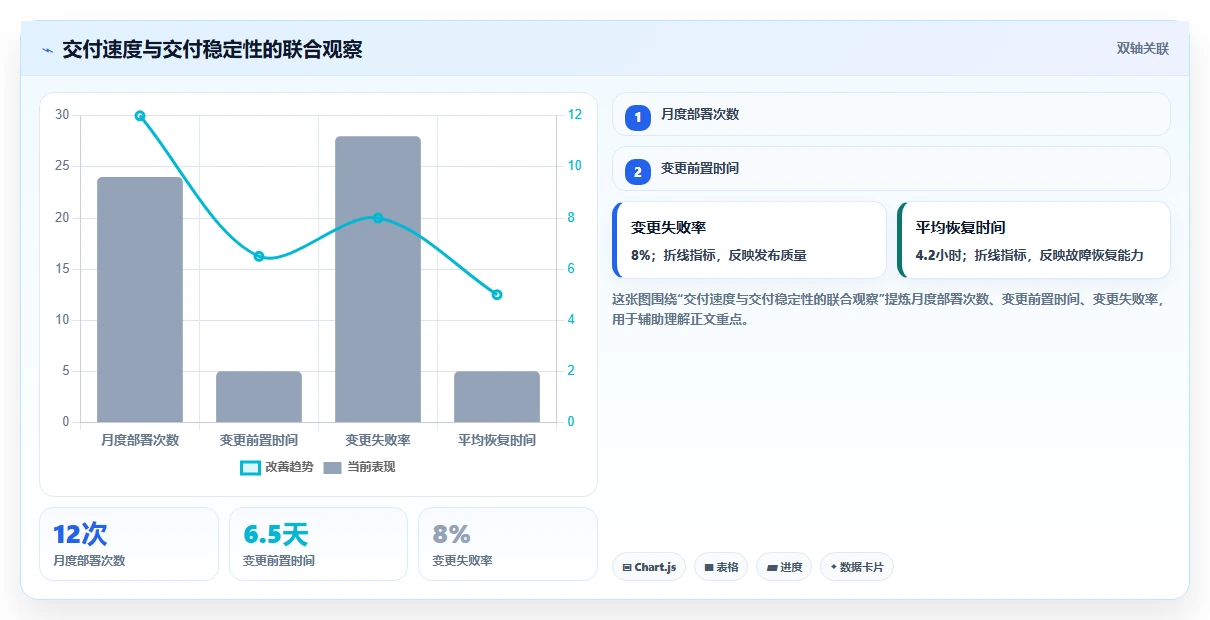Open the 变更失败率 detail card
This screenshot has height=620, width=1210.
pos(749,240)
